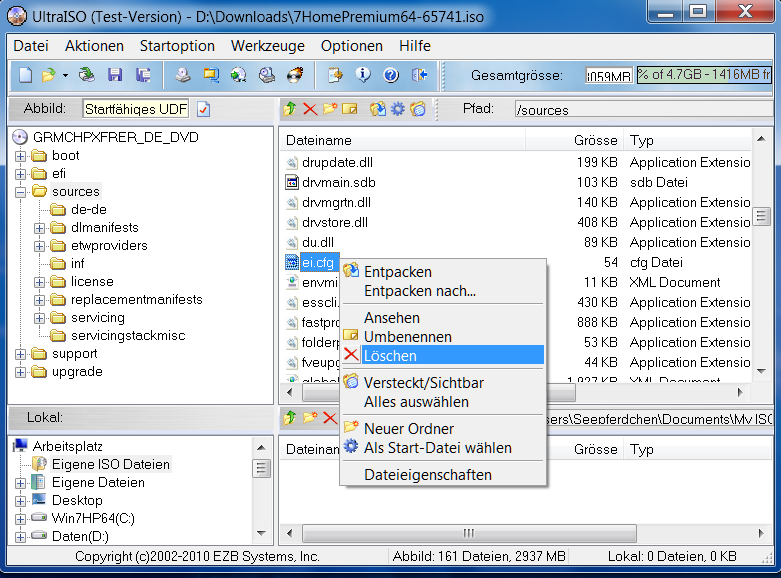
Task: Choose Löschen in the context menu
Action: 443,356
